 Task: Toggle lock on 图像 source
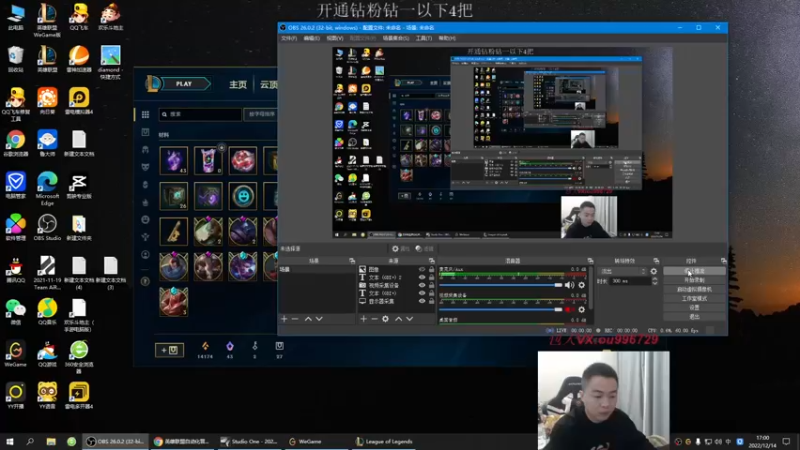pyautogui.click(x=432, y=269)
